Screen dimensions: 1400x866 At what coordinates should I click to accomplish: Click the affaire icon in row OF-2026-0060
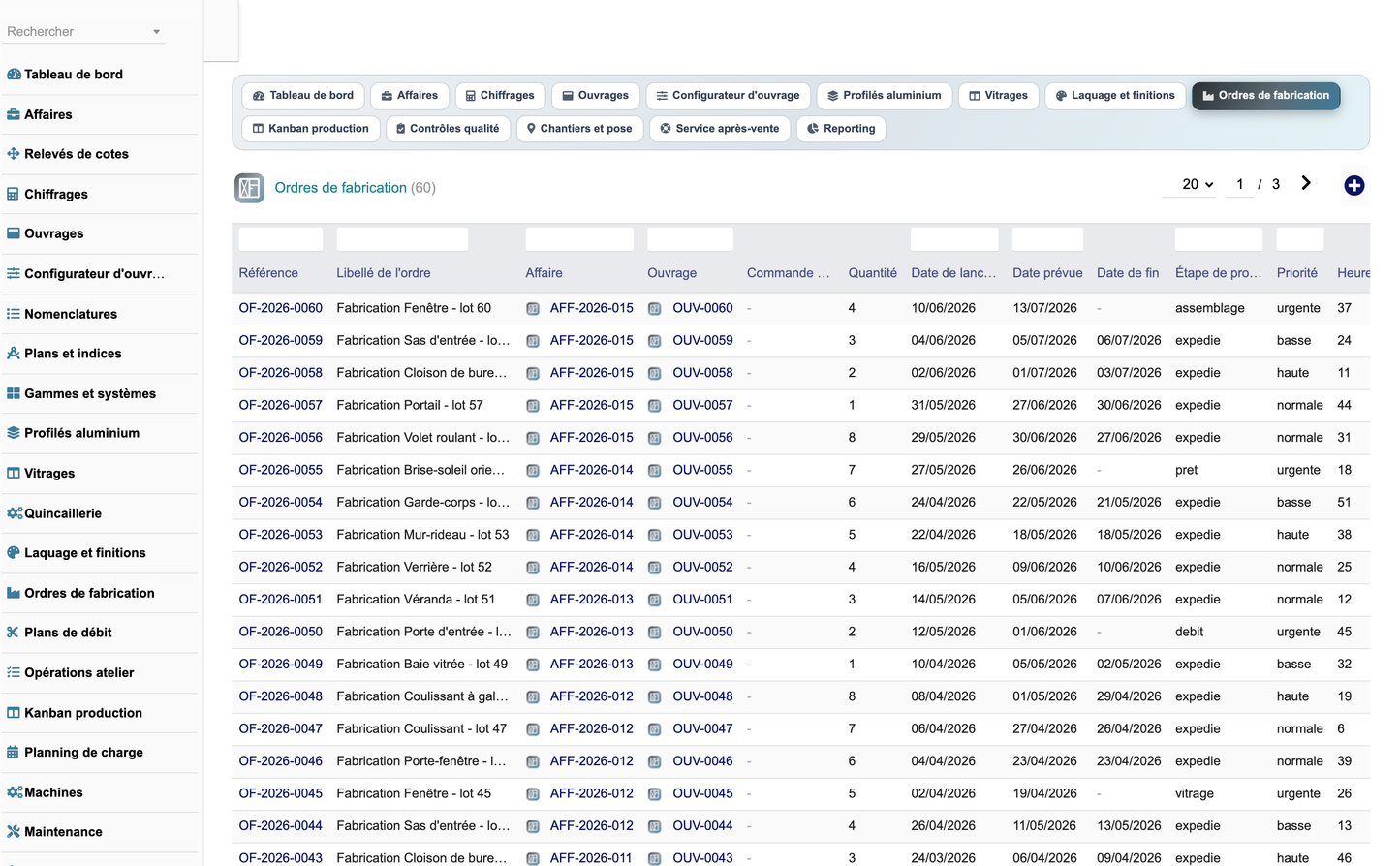click(x=533, y=309)
